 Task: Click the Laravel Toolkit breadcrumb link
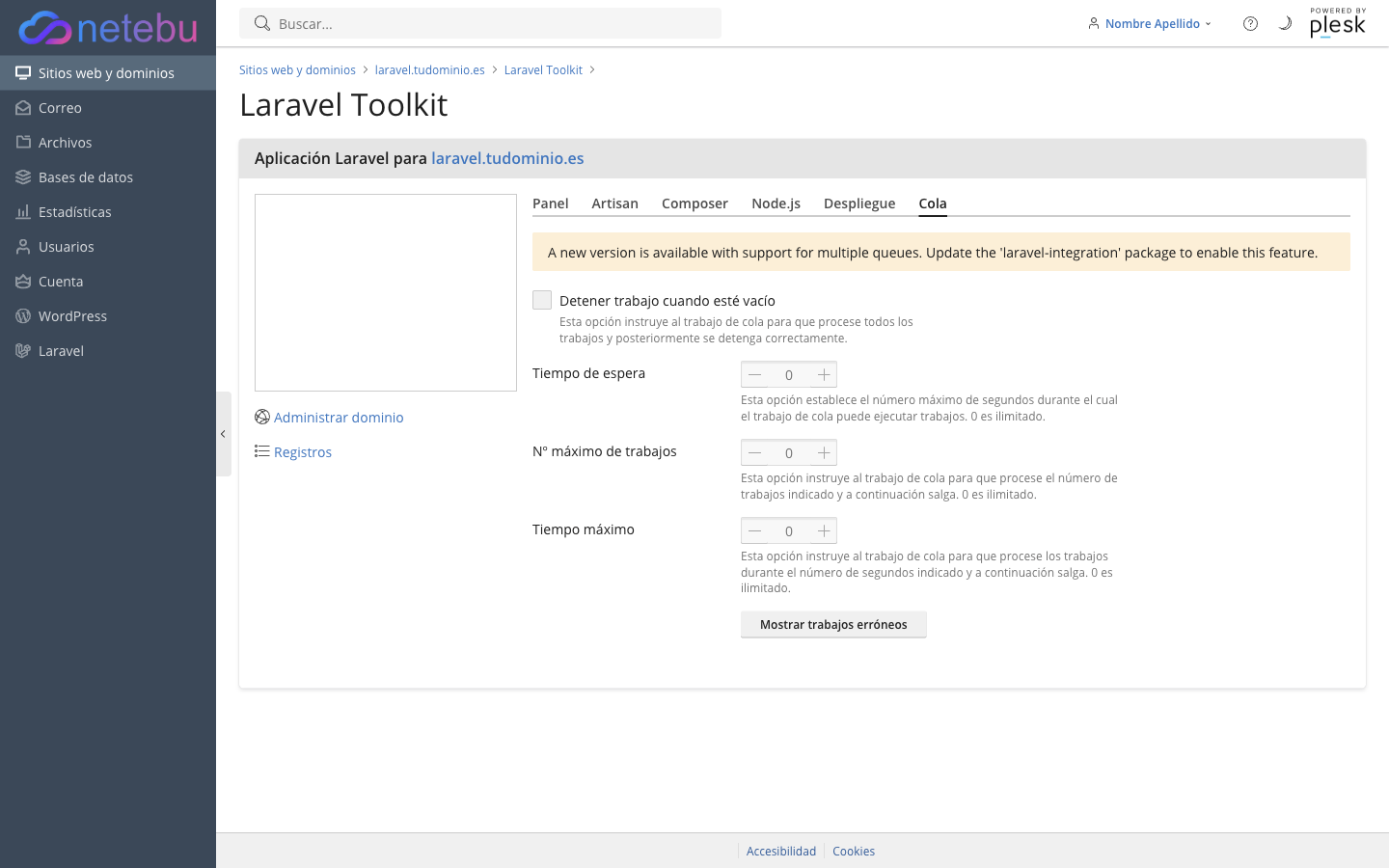[543, 69]
